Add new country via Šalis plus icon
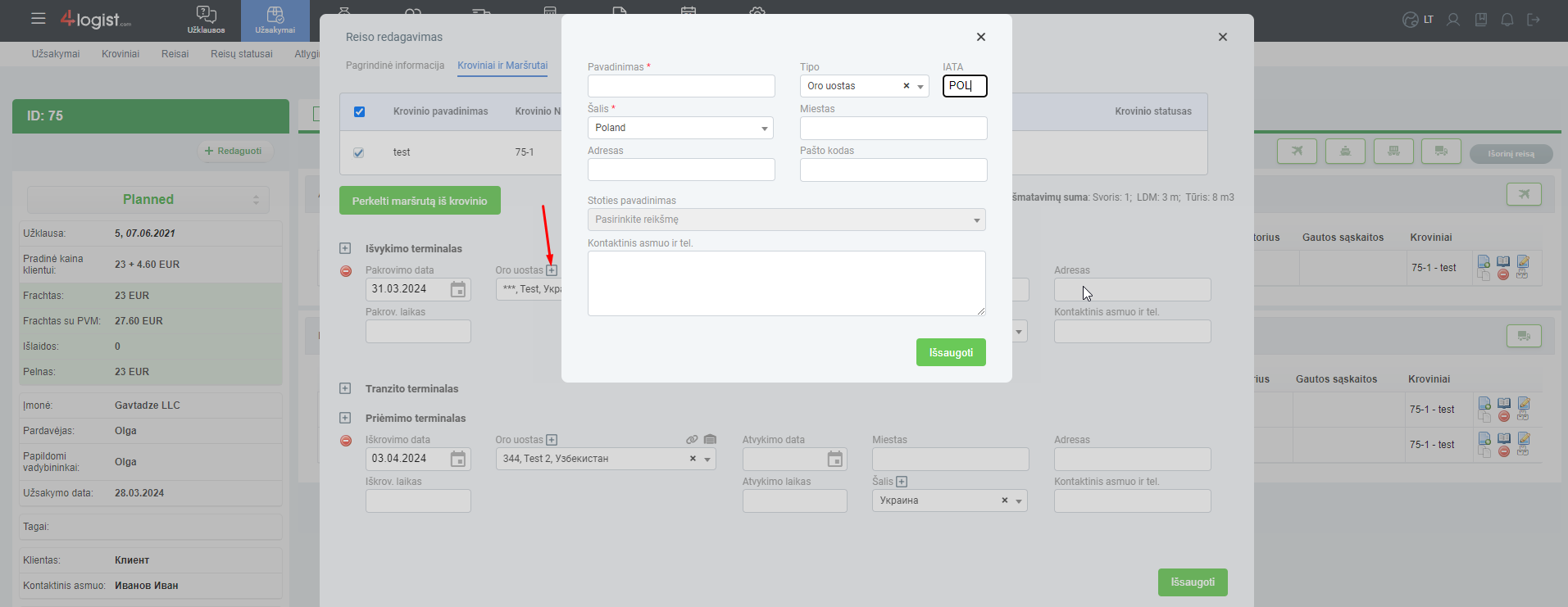The width and height of the screenshot is (1568, 607). click(x=902, y=482)
